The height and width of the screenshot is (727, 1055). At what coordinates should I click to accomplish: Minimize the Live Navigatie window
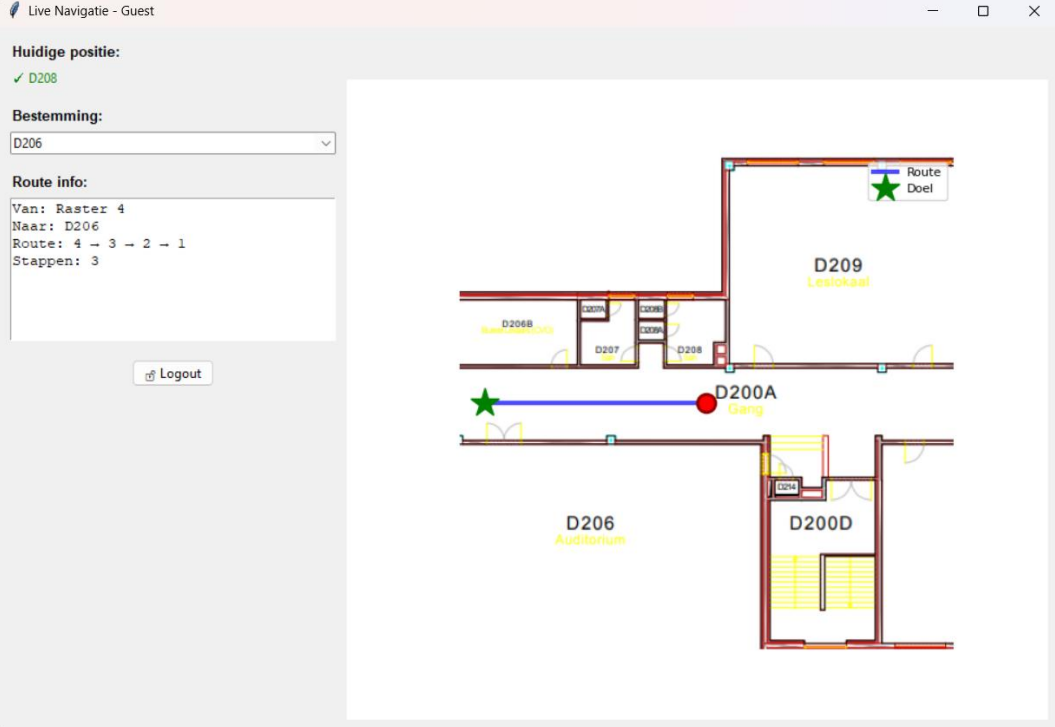tap(933, 11)
